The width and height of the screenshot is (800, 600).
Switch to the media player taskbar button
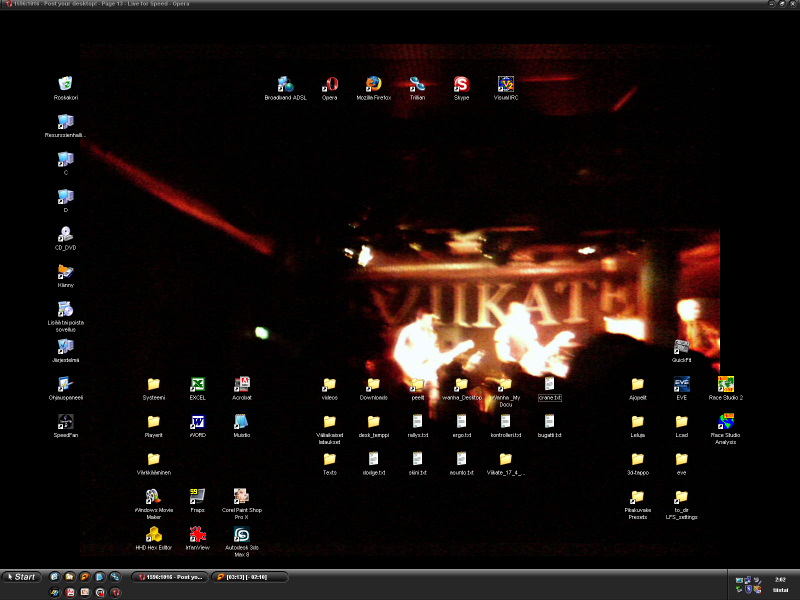pyautogui.click(x=249, y=577)
